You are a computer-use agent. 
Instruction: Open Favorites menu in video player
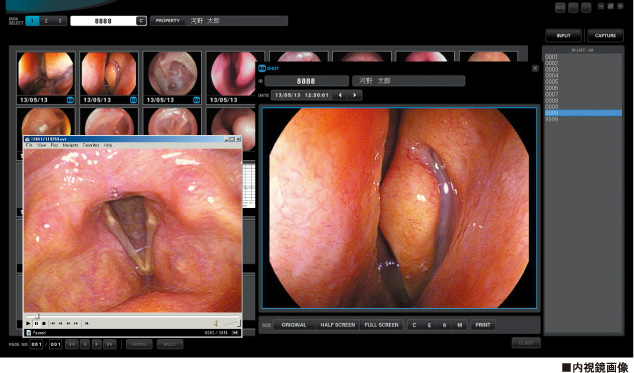[x=91, y=145]
